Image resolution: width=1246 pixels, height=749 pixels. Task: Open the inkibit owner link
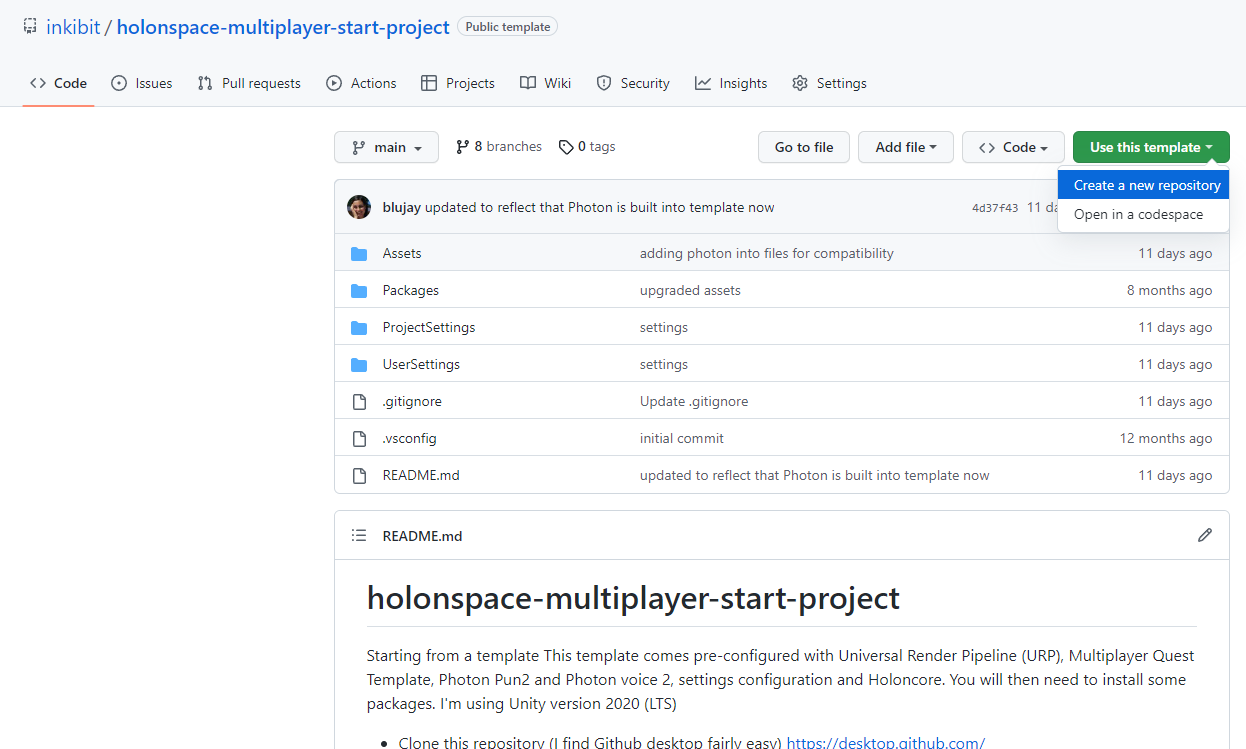pyautogui.click(x=73, y=27)
